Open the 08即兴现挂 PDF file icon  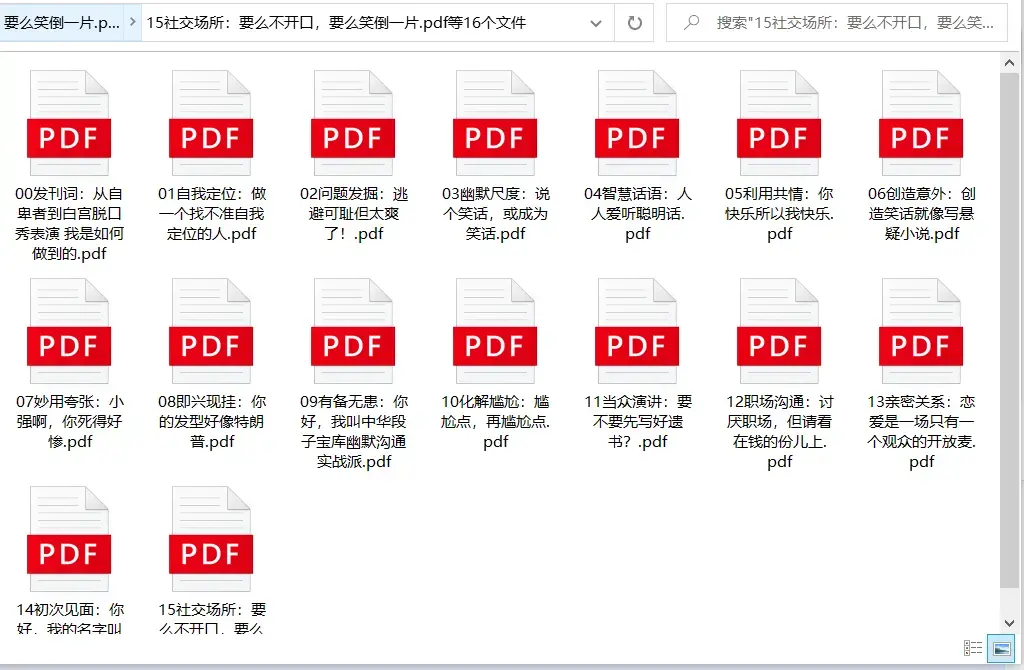point(210,330)
